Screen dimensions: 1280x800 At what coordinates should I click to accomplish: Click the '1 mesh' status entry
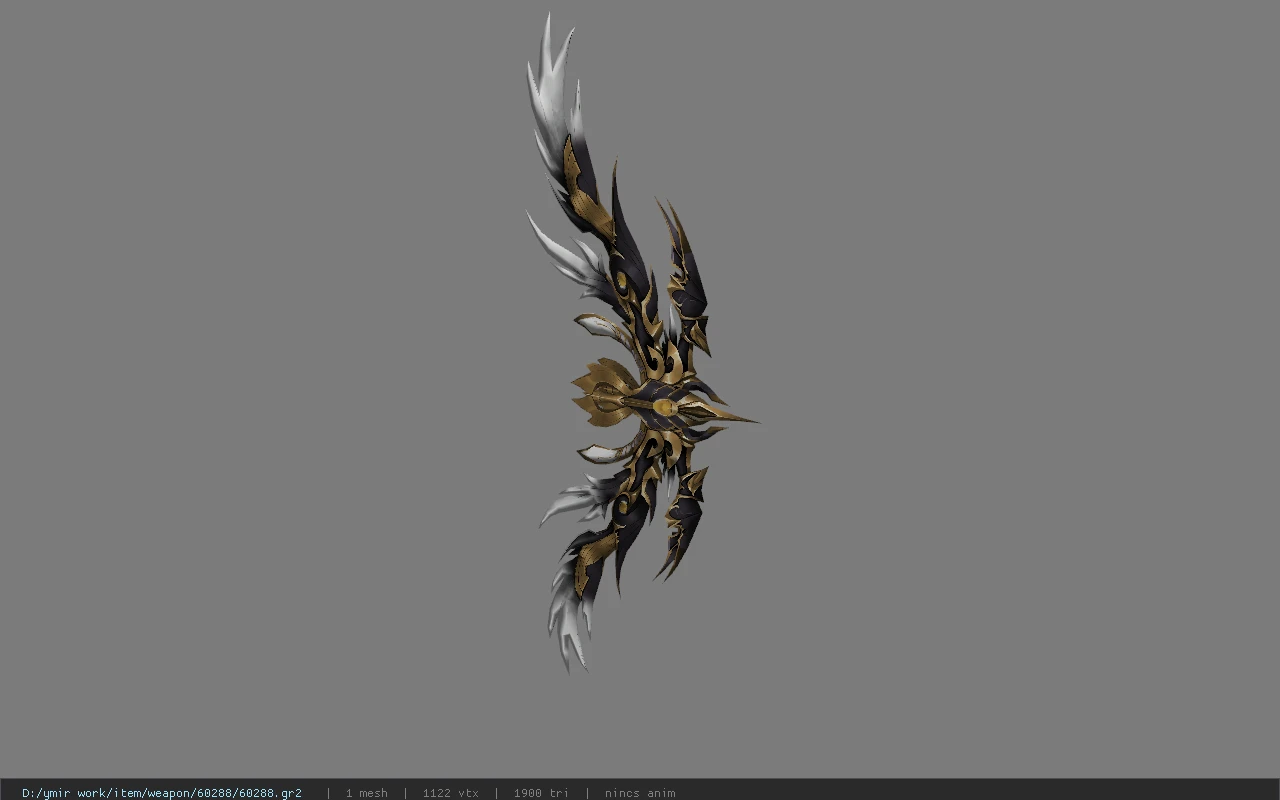(367, 793)
